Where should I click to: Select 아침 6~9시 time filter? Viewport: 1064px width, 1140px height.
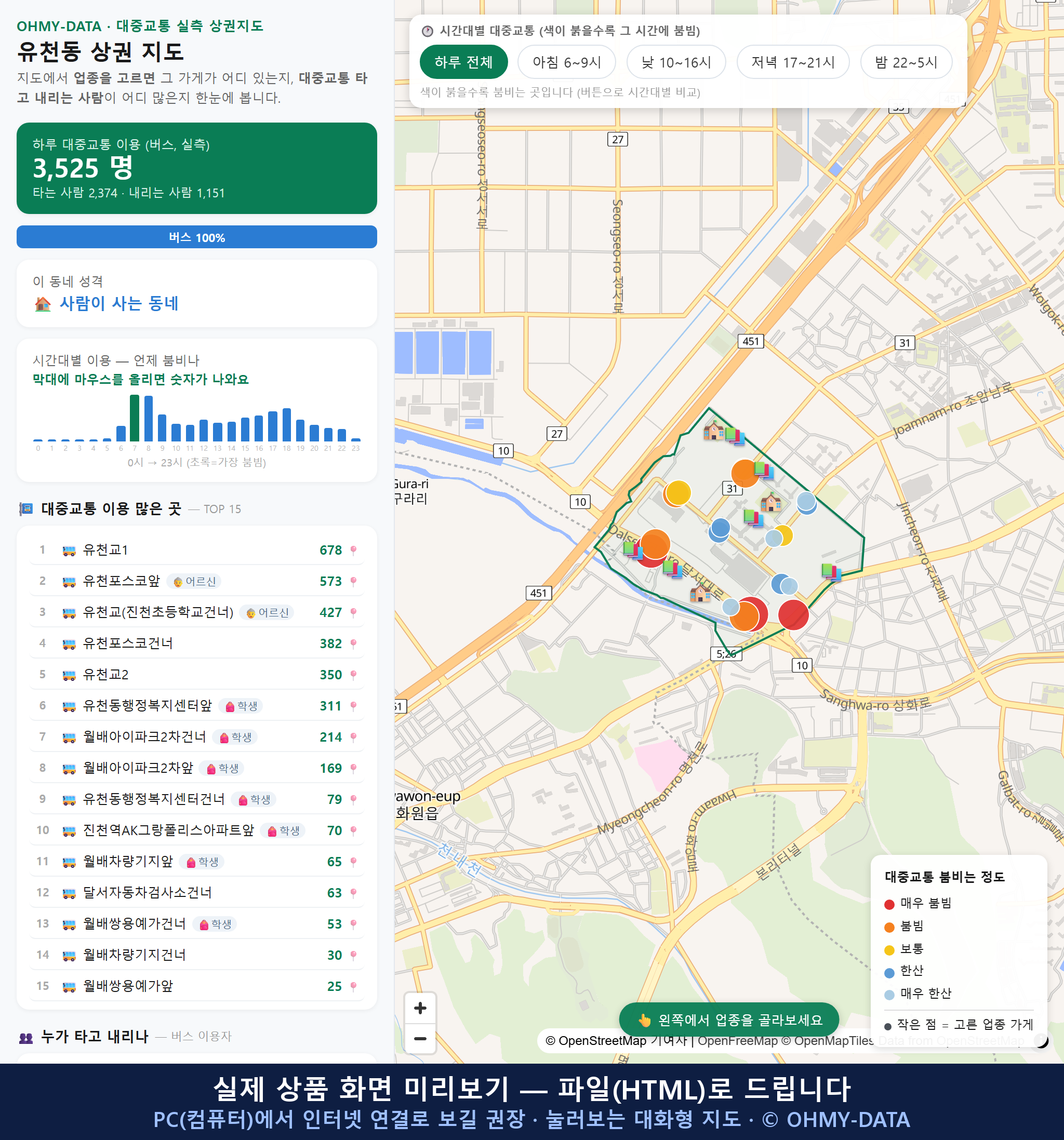[x=567, y=62]
